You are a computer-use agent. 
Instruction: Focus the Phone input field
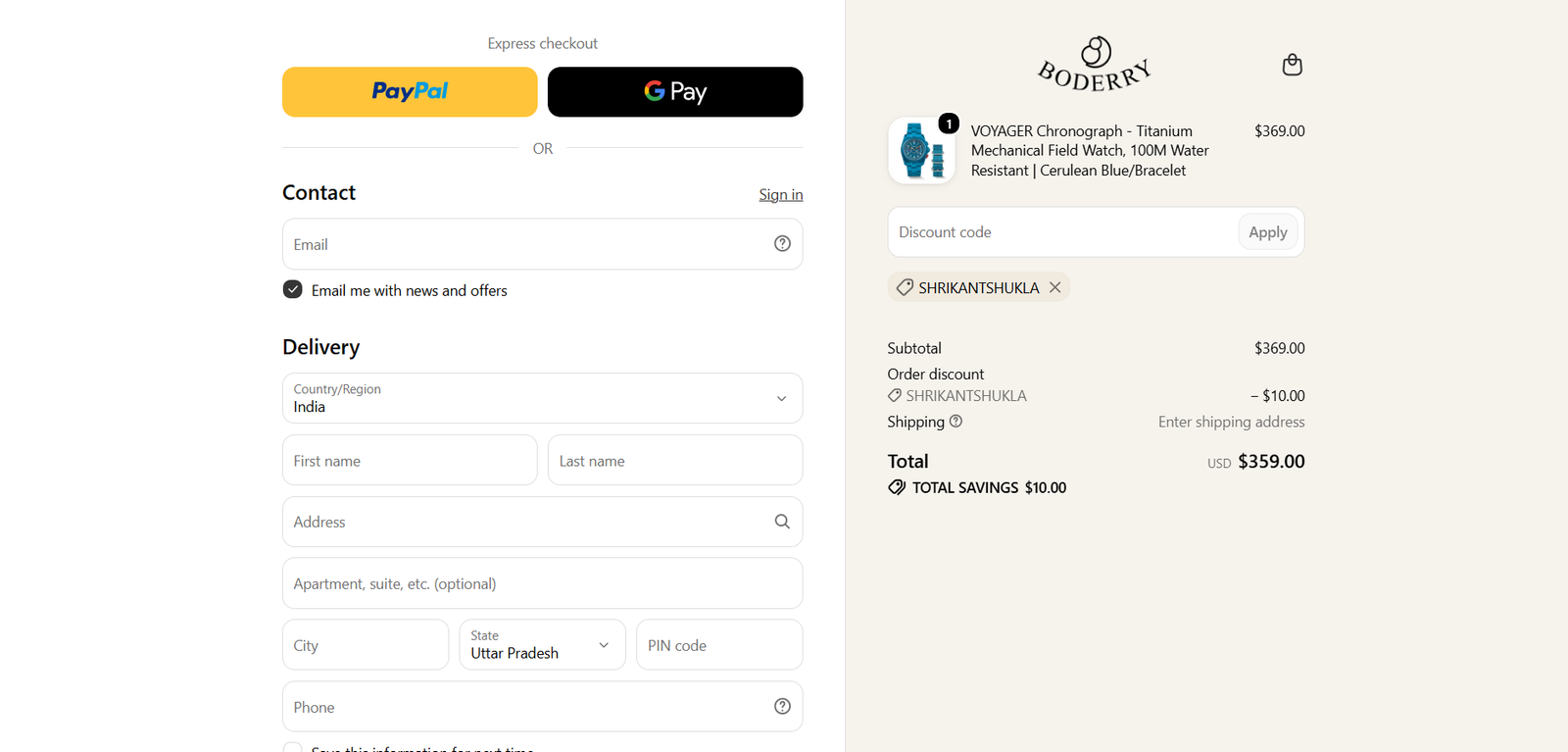[x=543, y=707]
